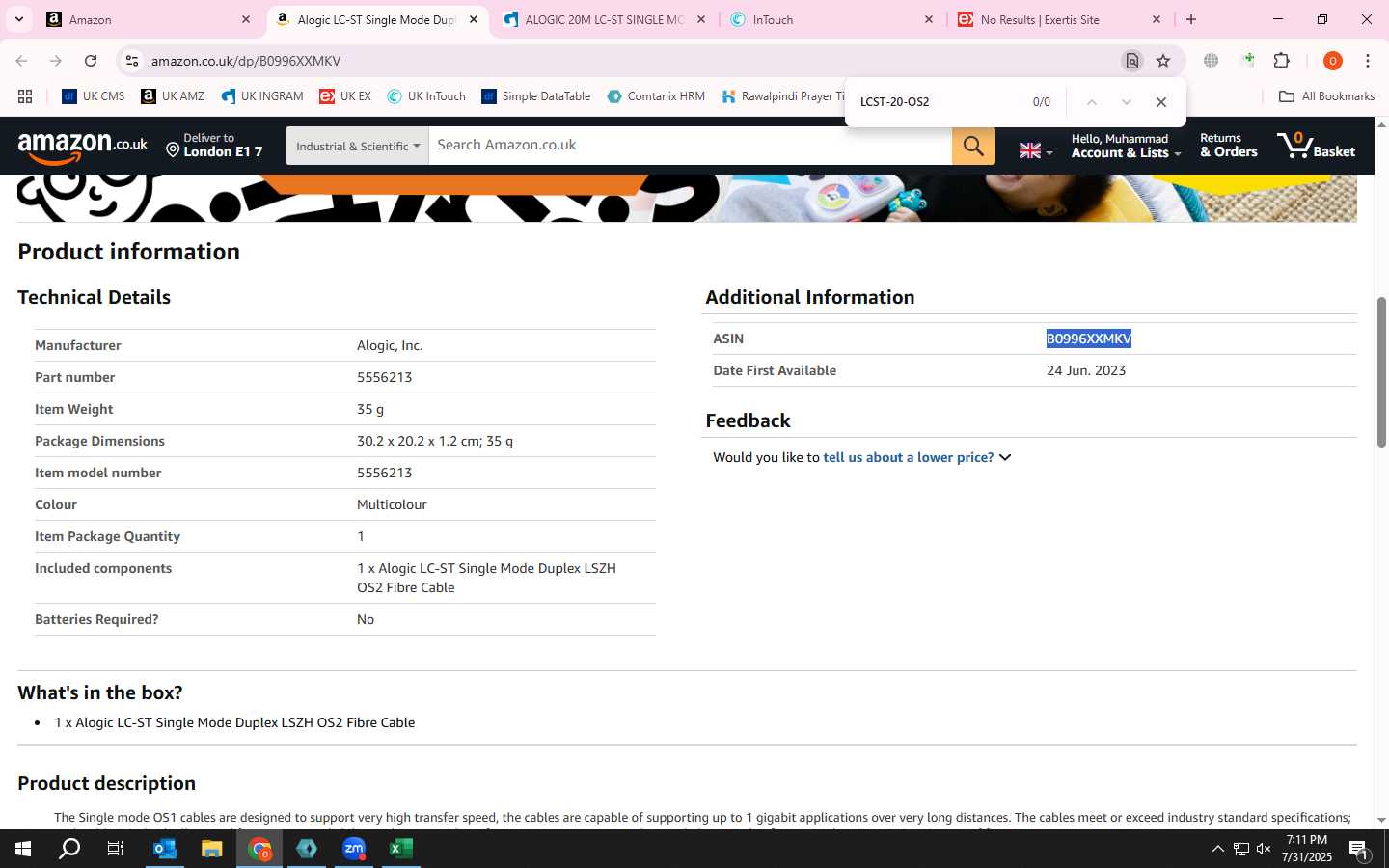The image size is (1389, 868).
Task: Click the find-in-page previous result arrow
Action: (x=1091, y=102)
